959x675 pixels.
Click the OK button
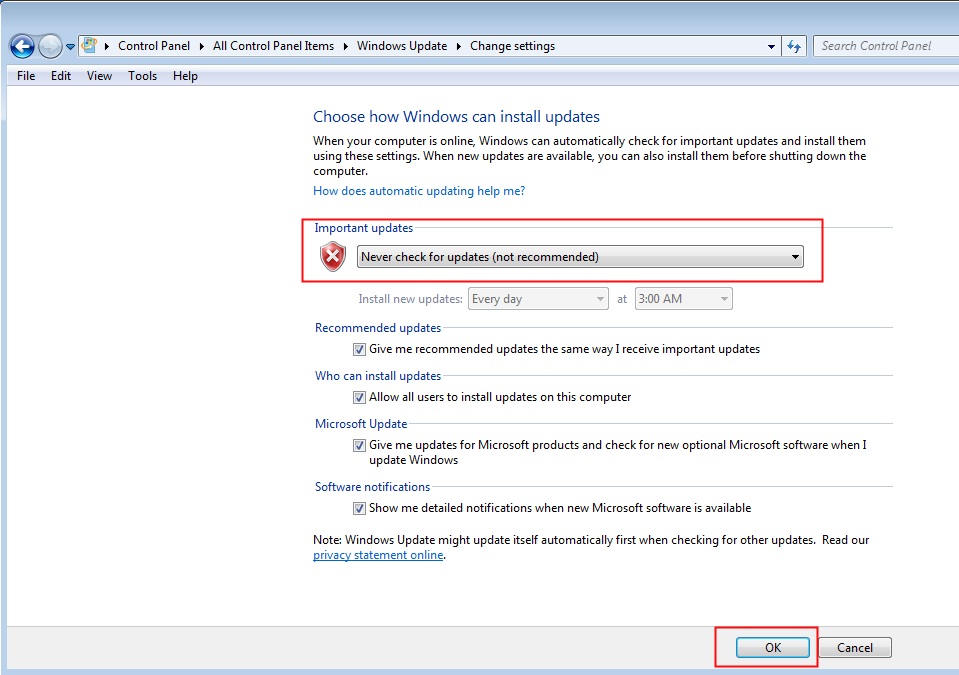[772, 647]
